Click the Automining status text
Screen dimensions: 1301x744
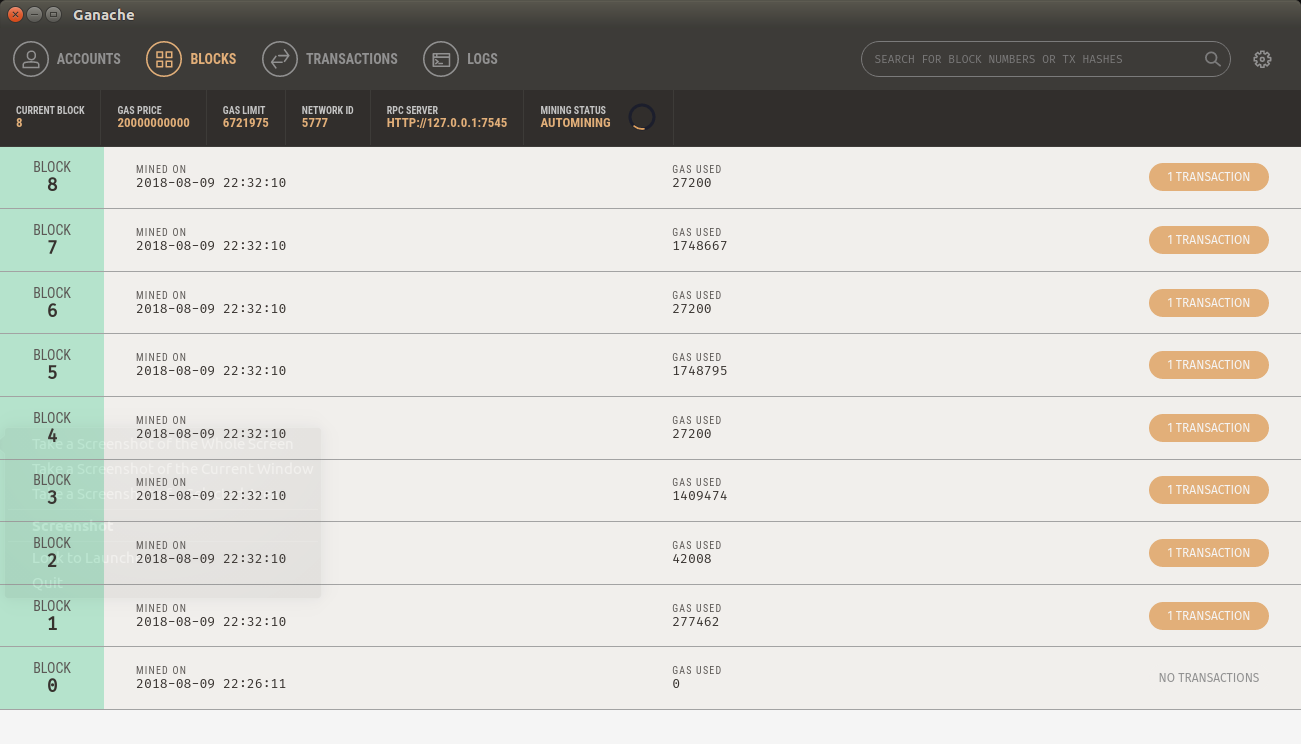[575, 123]
